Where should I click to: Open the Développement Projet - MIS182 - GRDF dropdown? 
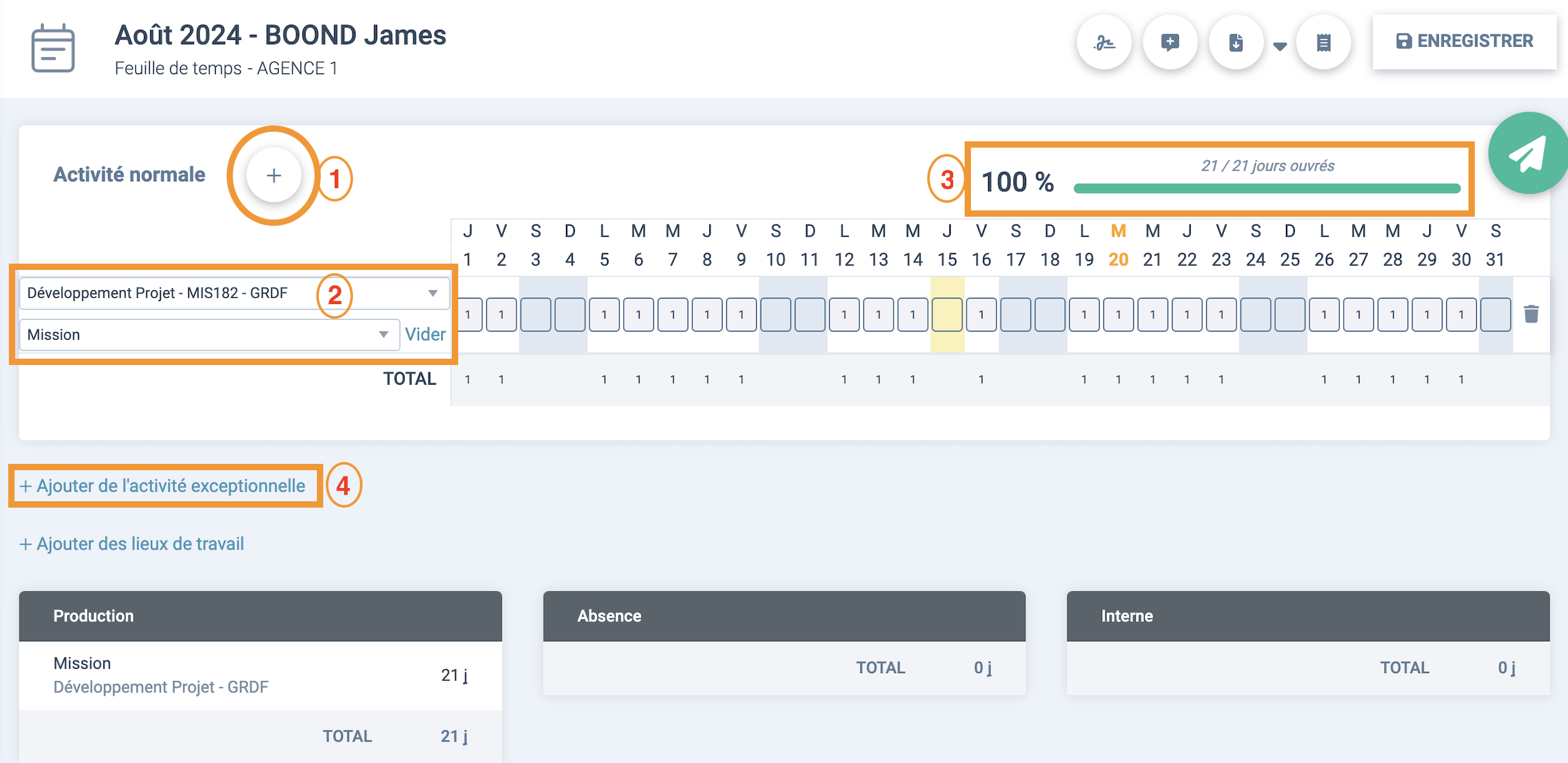[x=234, y=293]
